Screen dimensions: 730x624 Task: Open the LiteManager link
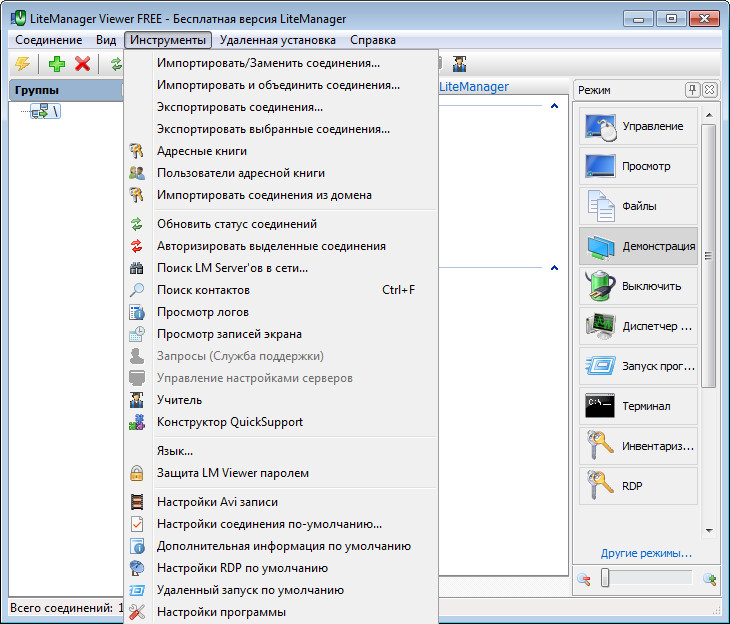(x=474, y=87)
